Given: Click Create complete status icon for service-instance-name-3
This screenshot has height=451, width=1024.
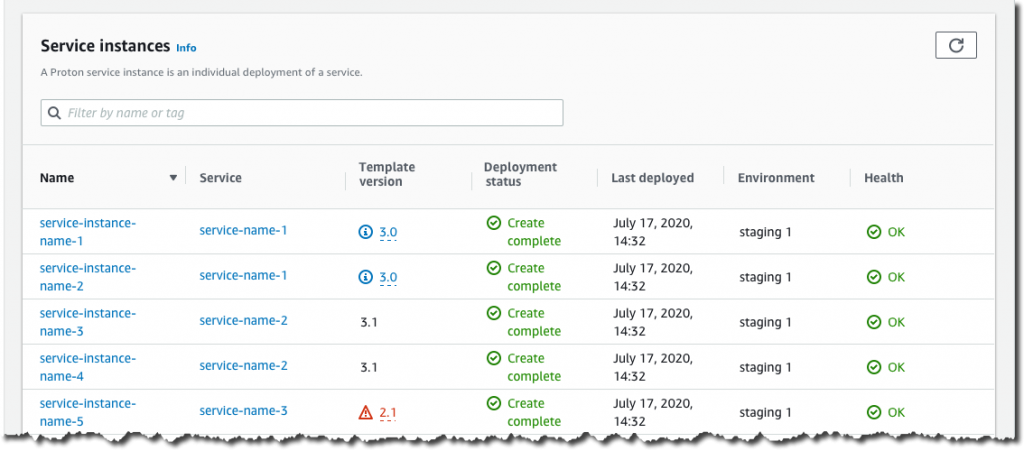Looking at the screenshot, I should 493,313.
